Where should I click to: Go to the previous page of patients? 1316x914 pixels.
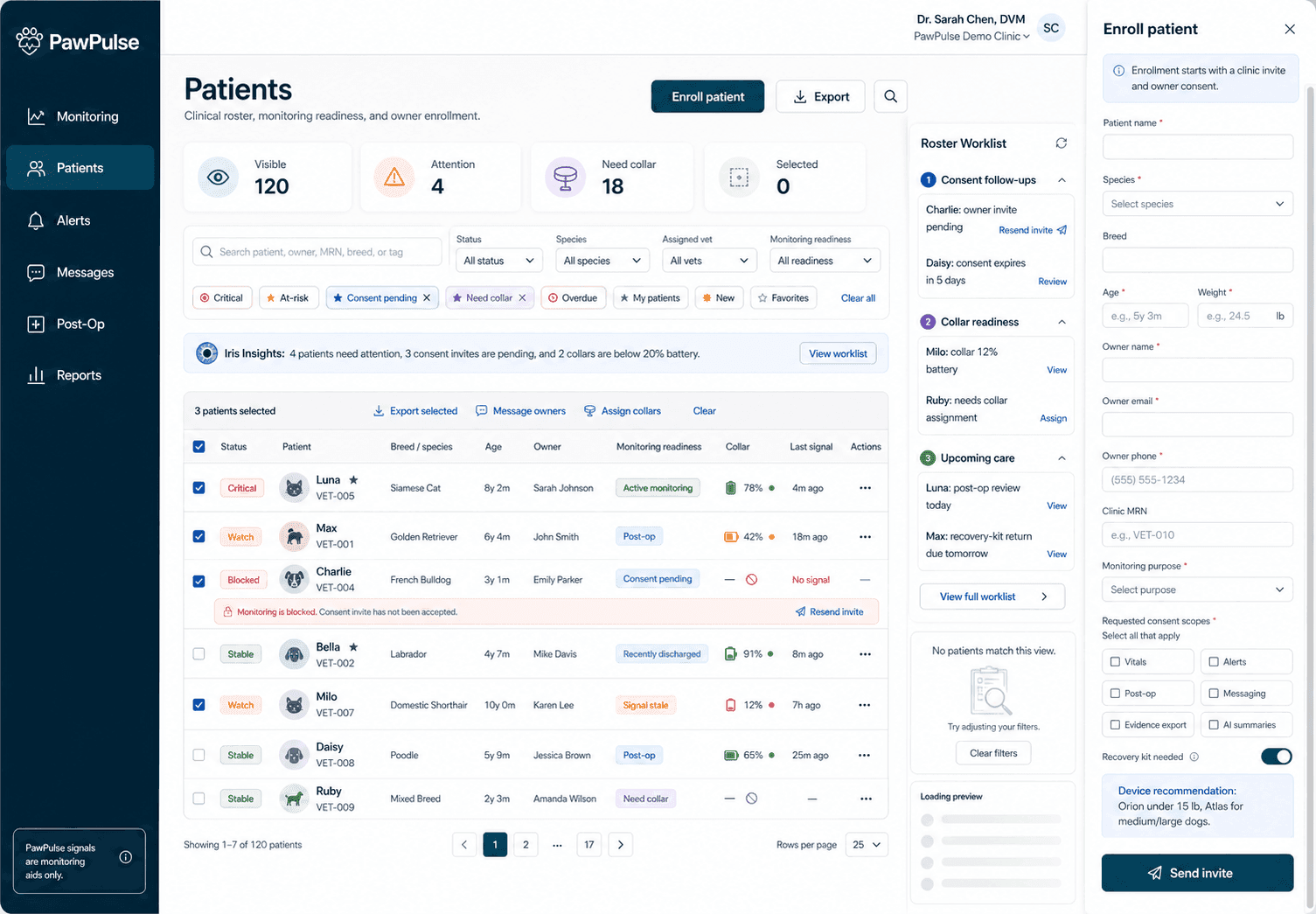(x=464, y=845)
